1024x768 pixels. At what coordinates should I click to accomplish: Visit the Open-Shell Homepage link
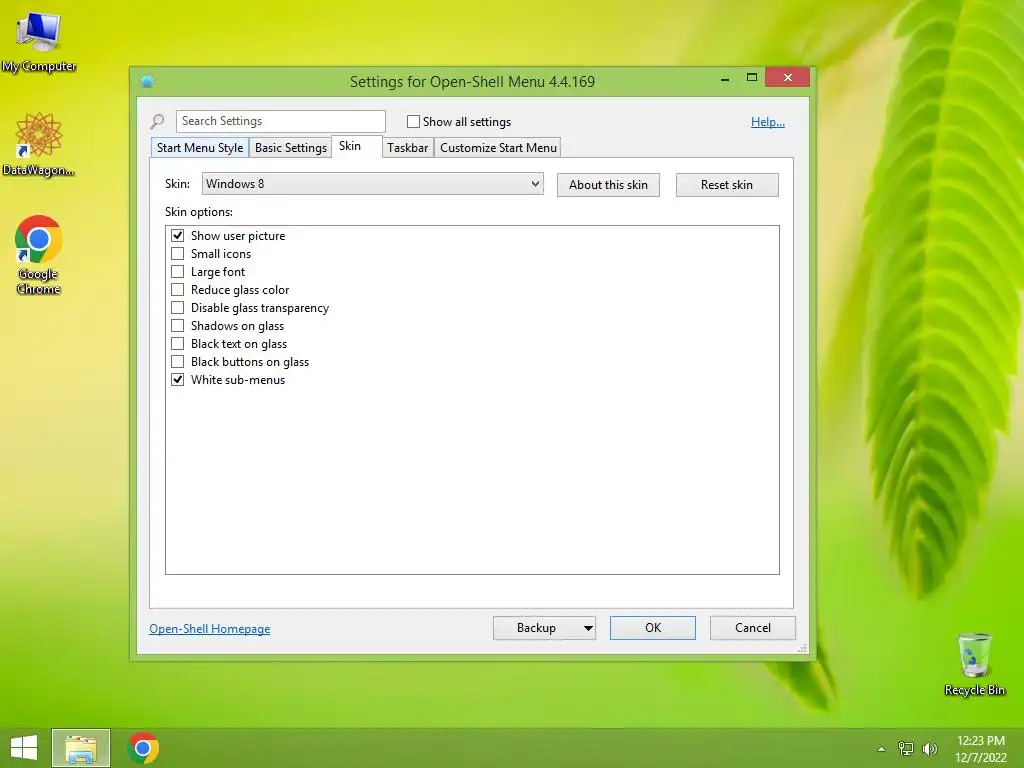(210, 629)
